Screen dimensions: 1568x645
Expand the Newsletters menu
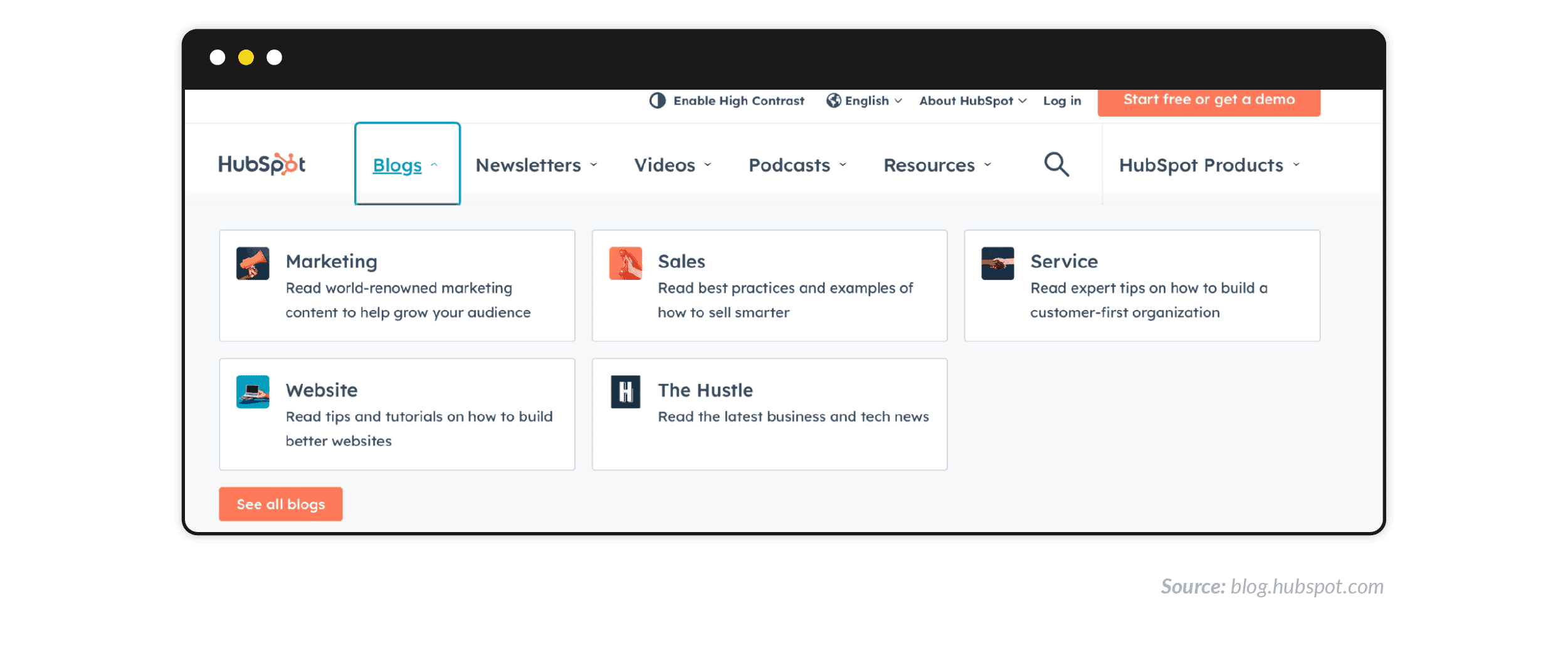tap(536, 165)
